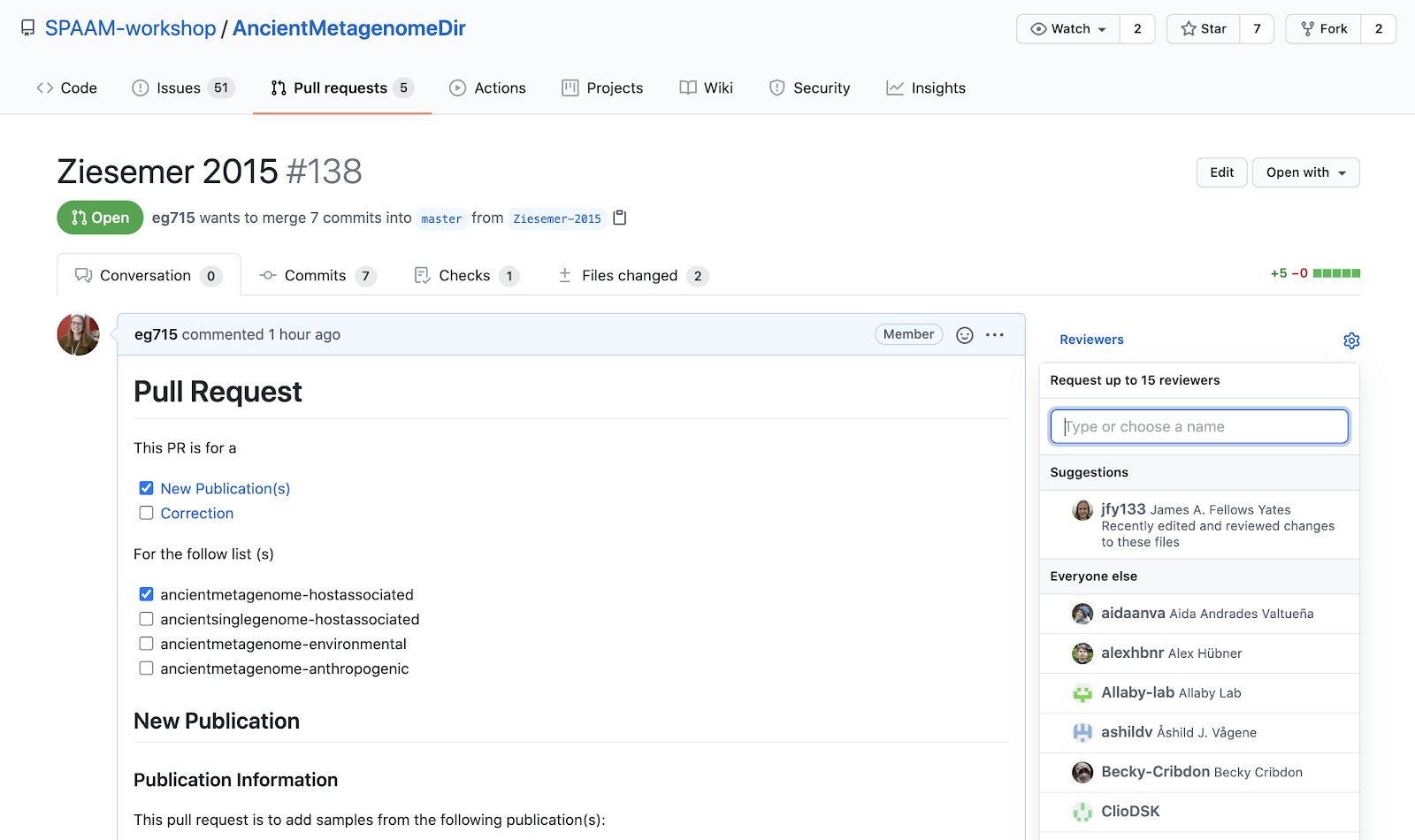Open the Reviewers settings gear
The height and width of the screenshot is (840, 1415).
coord(1351,340)
